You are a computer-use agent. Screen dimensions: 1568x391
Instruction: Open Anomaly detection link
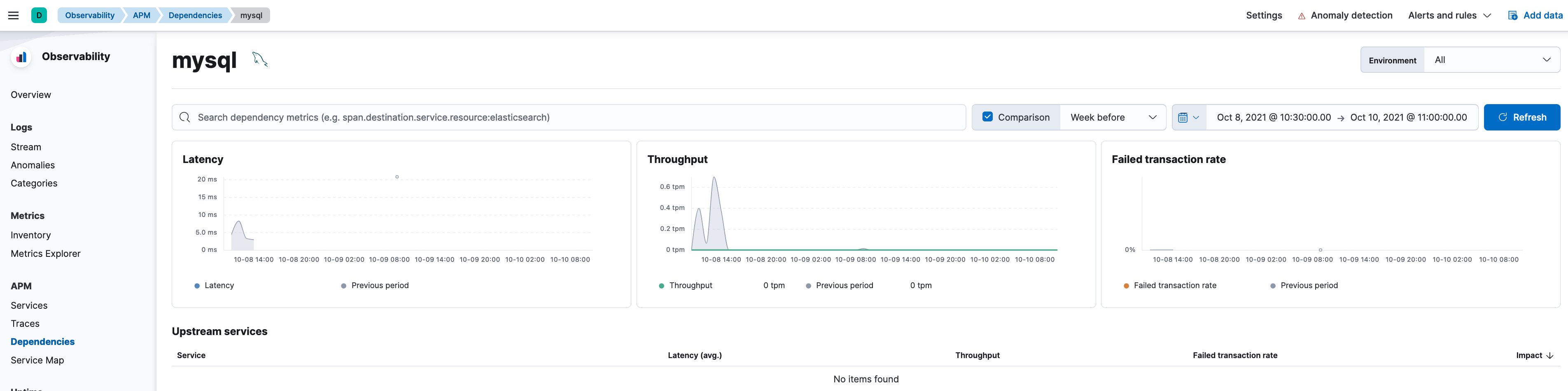1351,15
